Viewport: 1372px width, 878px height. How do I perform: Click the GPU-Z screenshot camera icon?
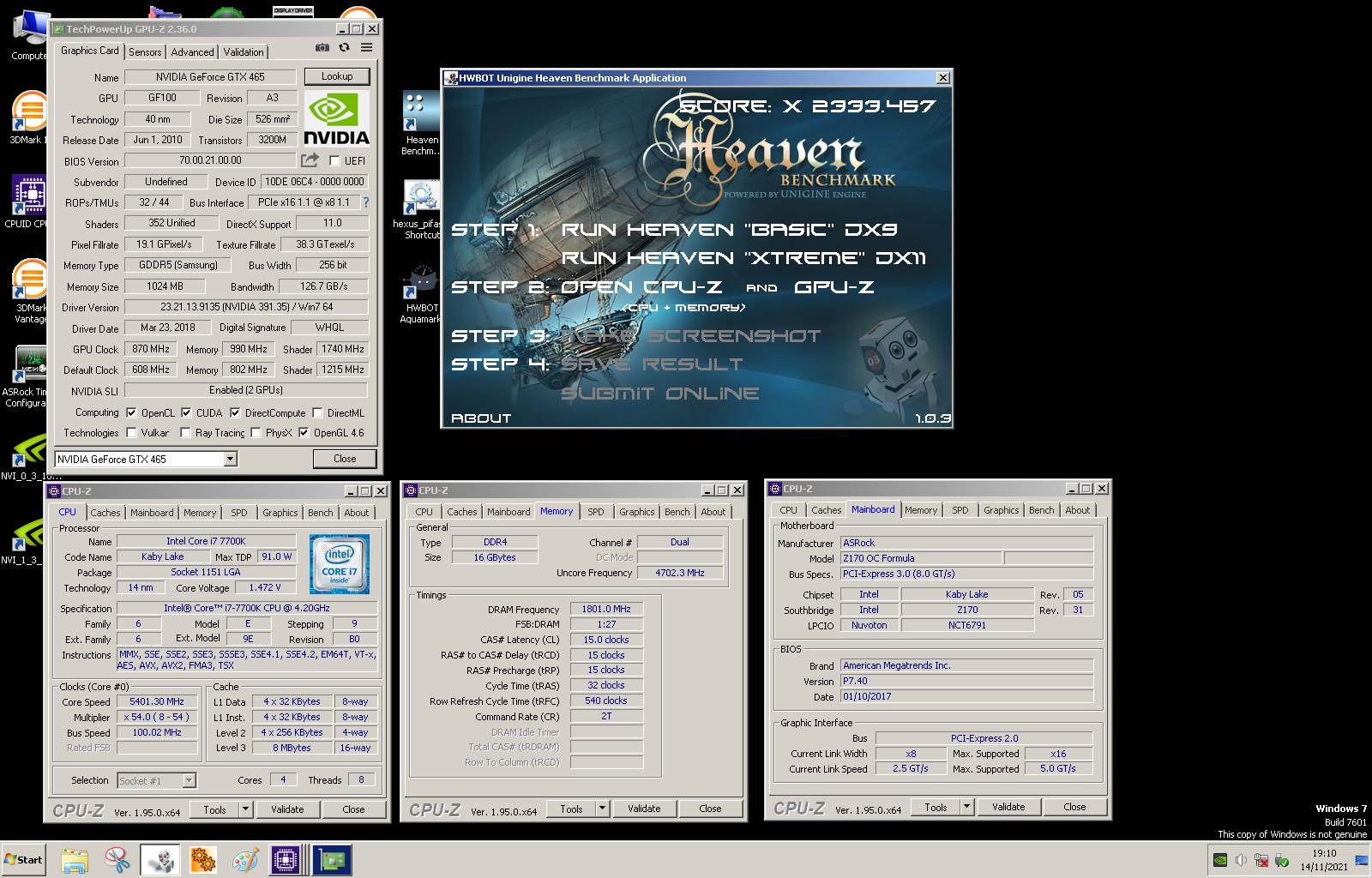click(x=322, y=48)
